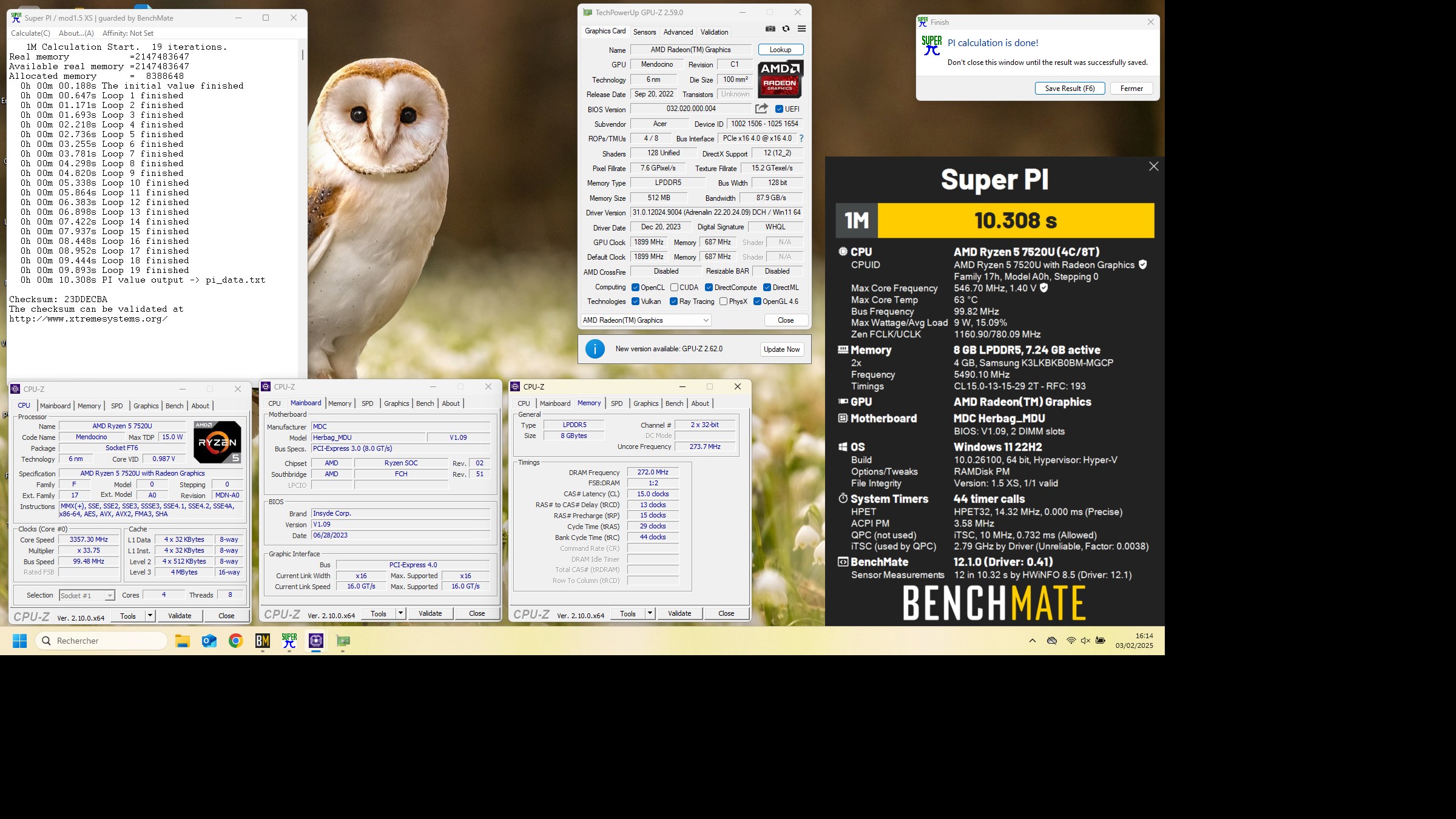
Task: Open the Calculate(C) menu in Super PI
Action: point(31,33)
